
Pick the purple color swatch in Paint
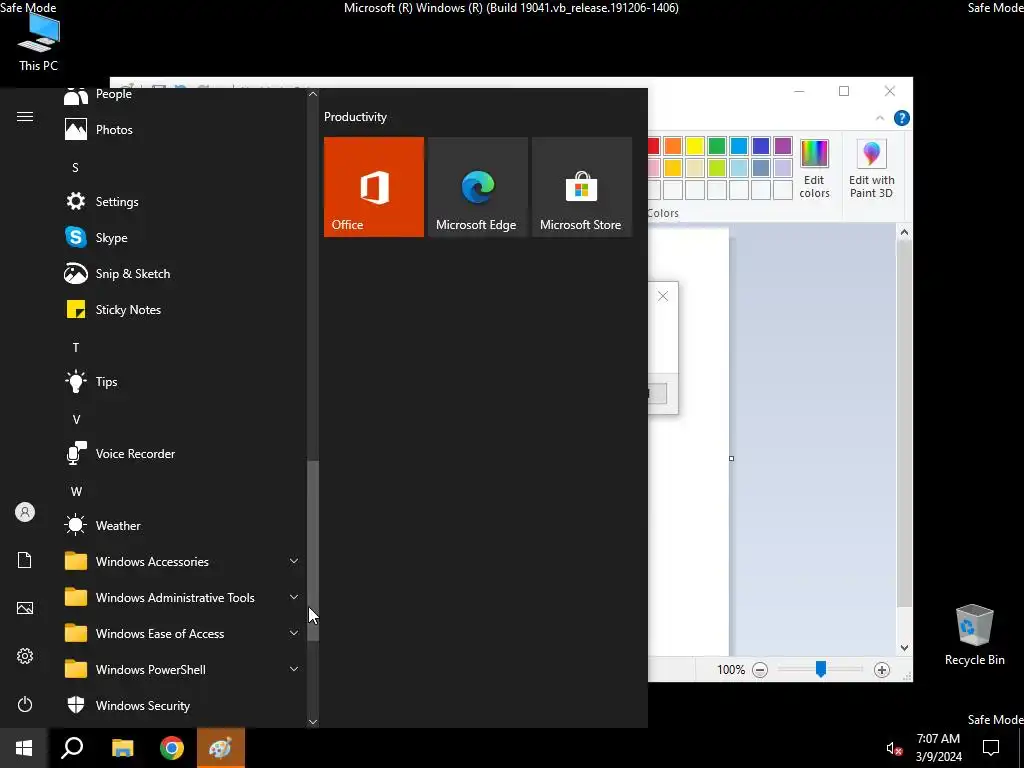click(782, 146)
